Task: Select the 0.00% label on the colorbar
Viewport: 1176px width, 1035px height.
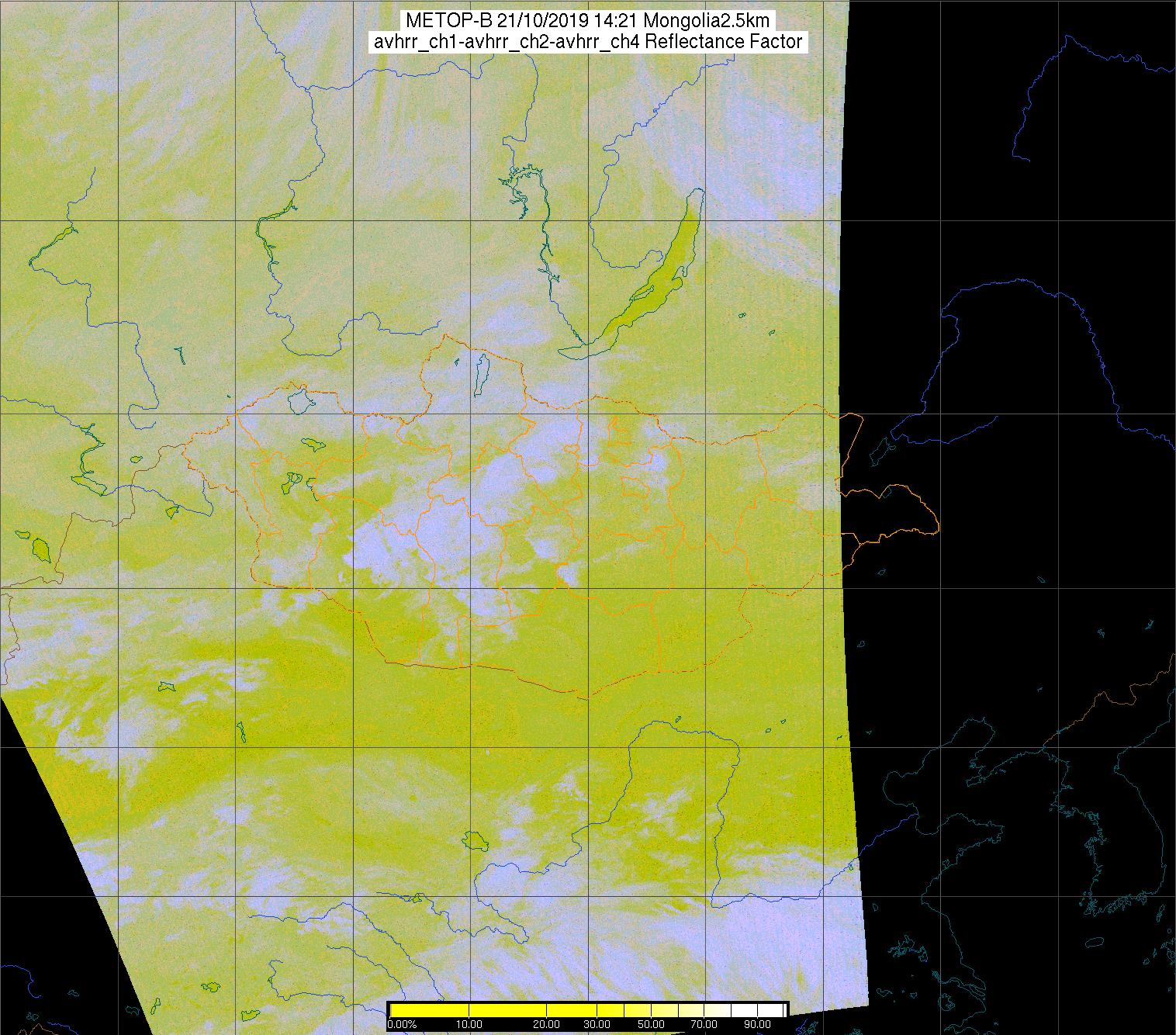Action: [402, 1024]
